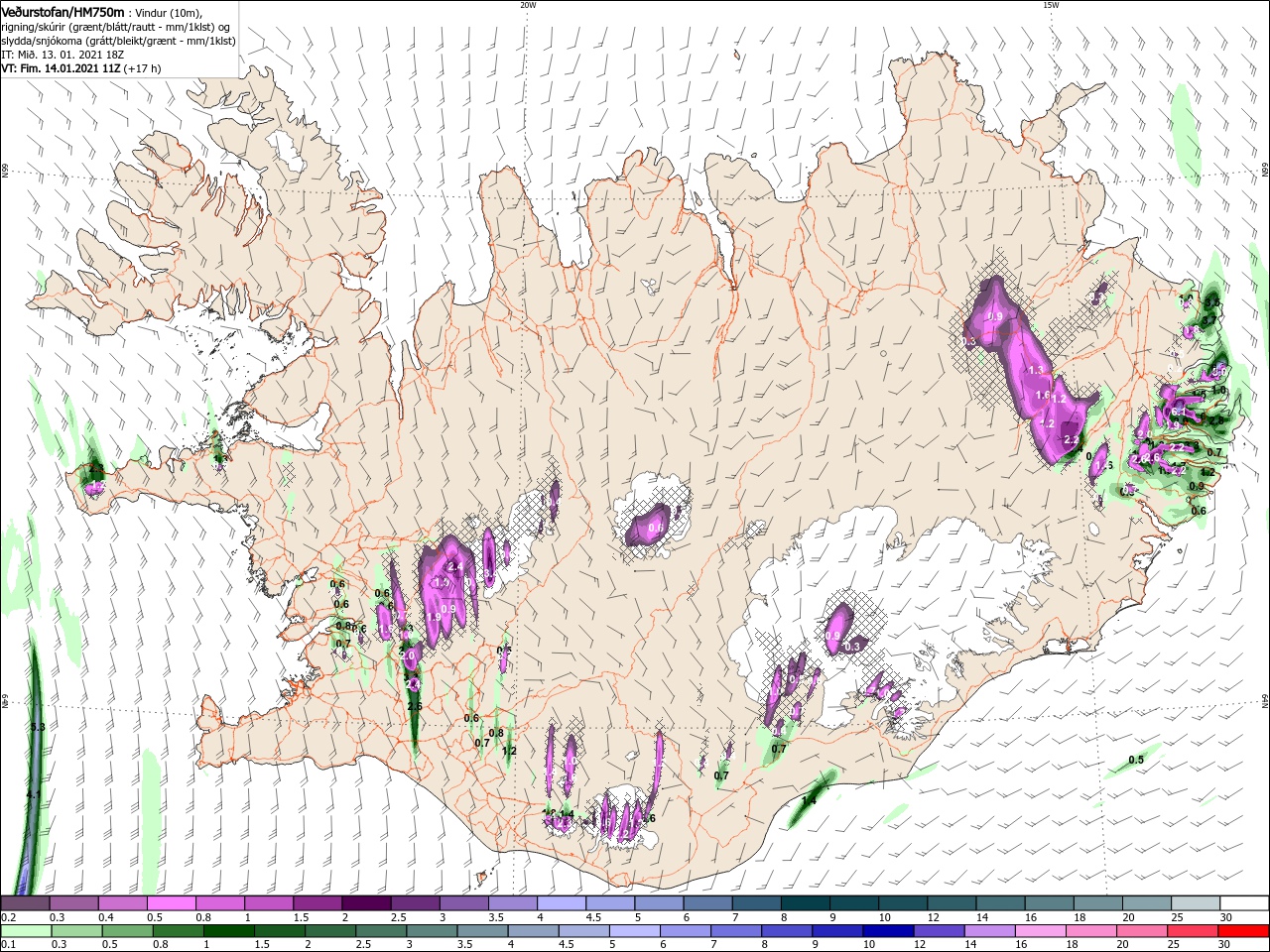Select the bright red lower swatch for 30
The image size is (1270, 952).
(1244, 931)
